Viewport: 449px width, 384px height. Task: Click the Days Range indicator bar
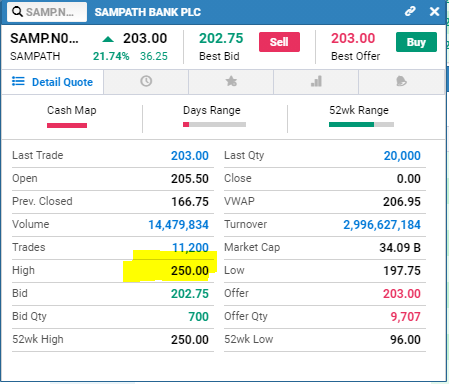pos(214,124)
